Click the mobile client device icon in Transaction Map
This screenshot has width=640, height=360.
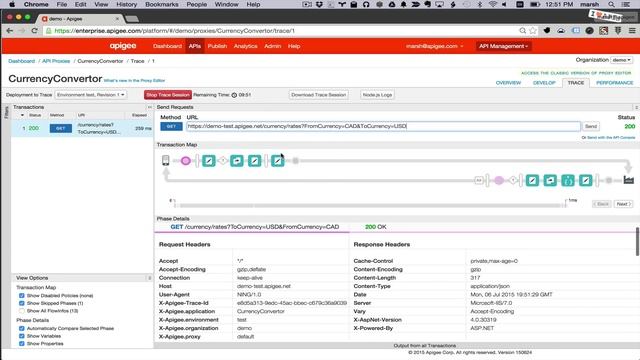(x=165, y=160)
